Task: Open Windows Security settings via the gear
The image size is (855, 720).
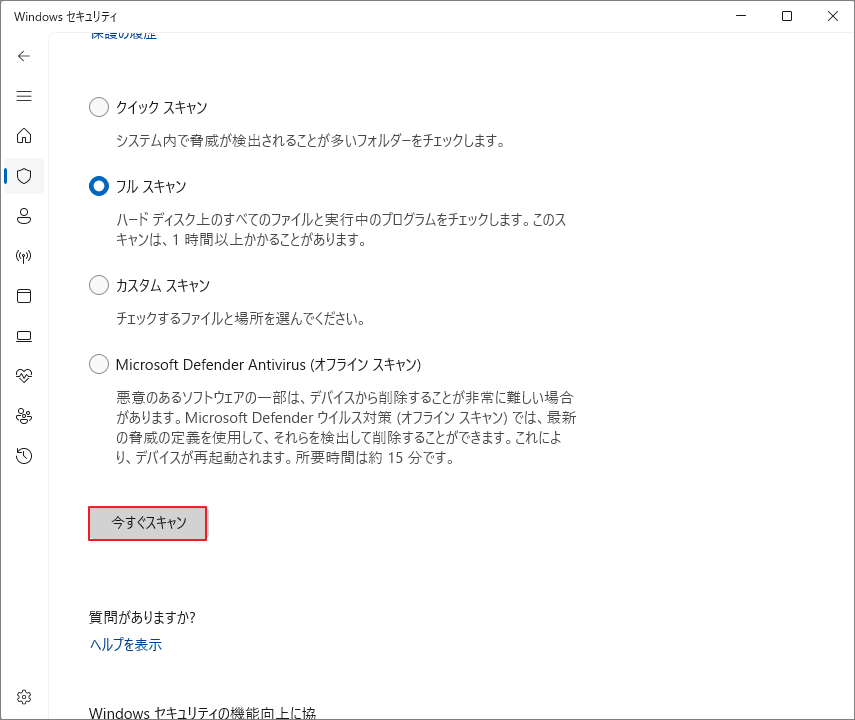Action: [24, 697]
